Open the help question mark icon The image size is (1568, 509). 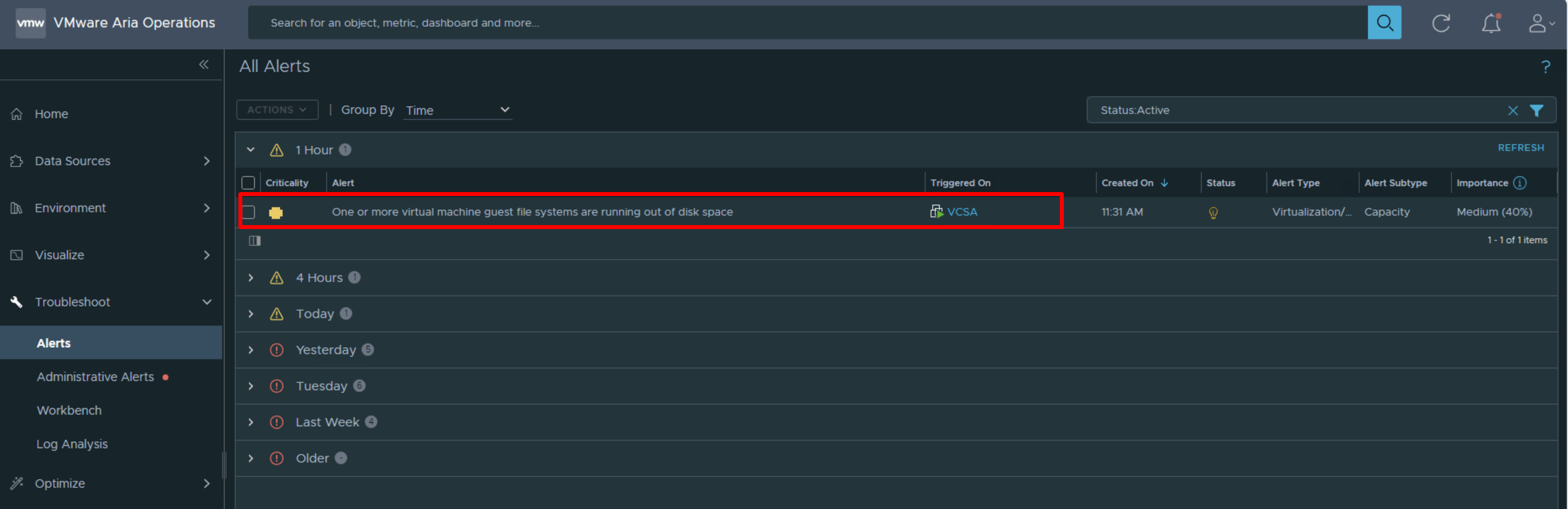(x=1545, y=67)
